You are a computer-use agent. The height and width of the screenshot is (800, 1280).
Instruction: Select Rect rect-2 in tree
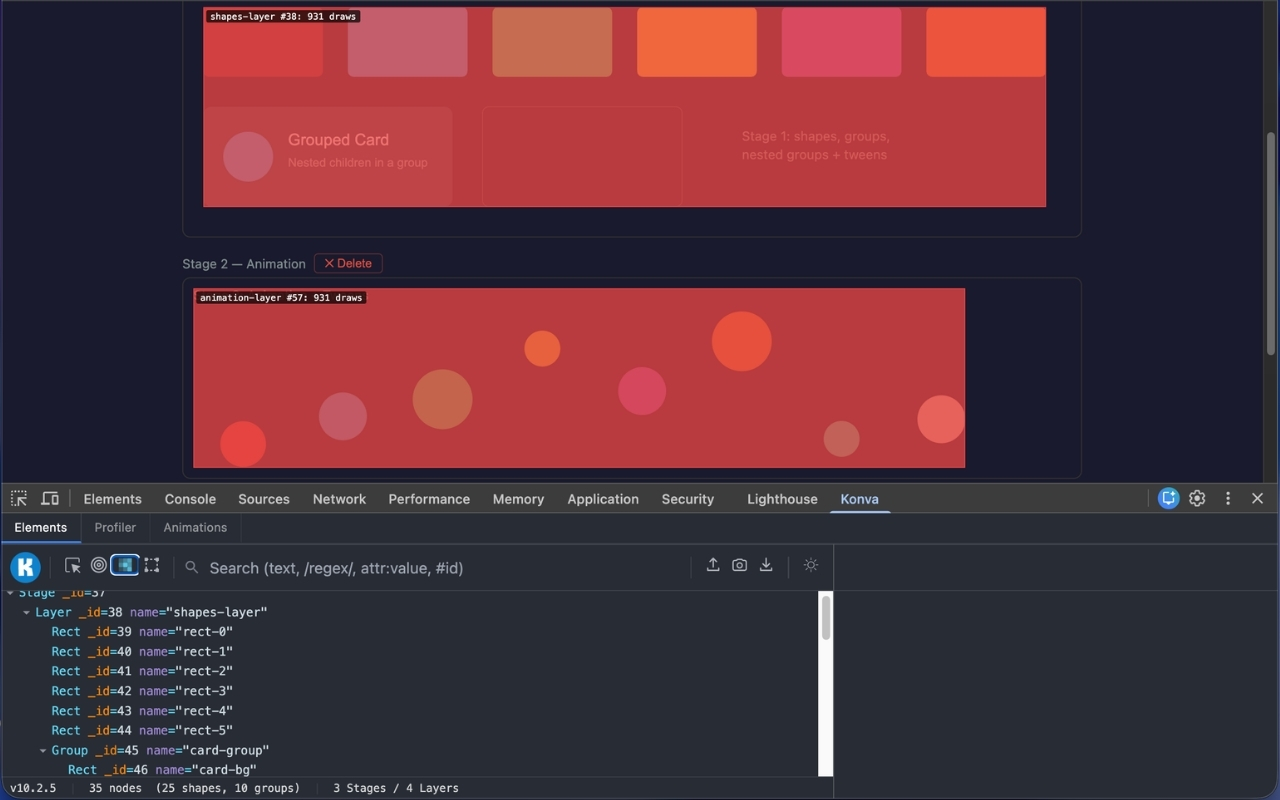coord(410,671)
